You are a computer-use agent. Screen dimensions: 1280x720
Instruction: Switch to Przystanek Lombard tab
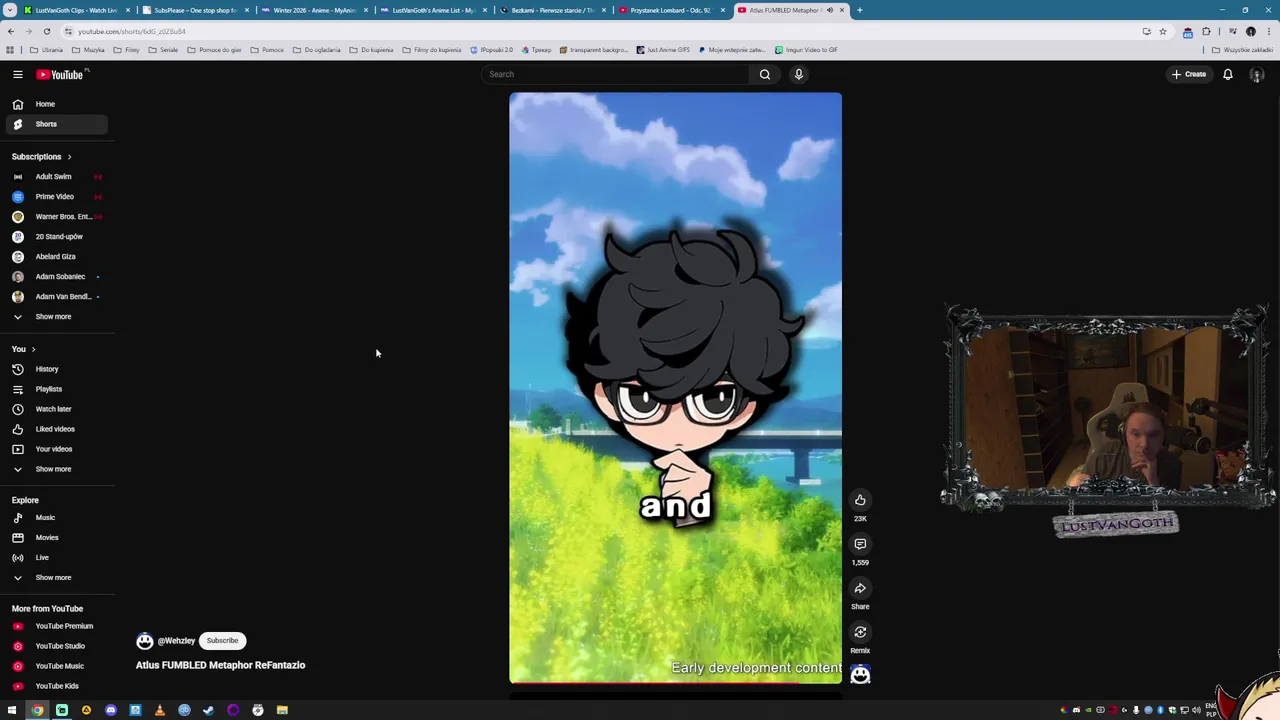(670, 10)
